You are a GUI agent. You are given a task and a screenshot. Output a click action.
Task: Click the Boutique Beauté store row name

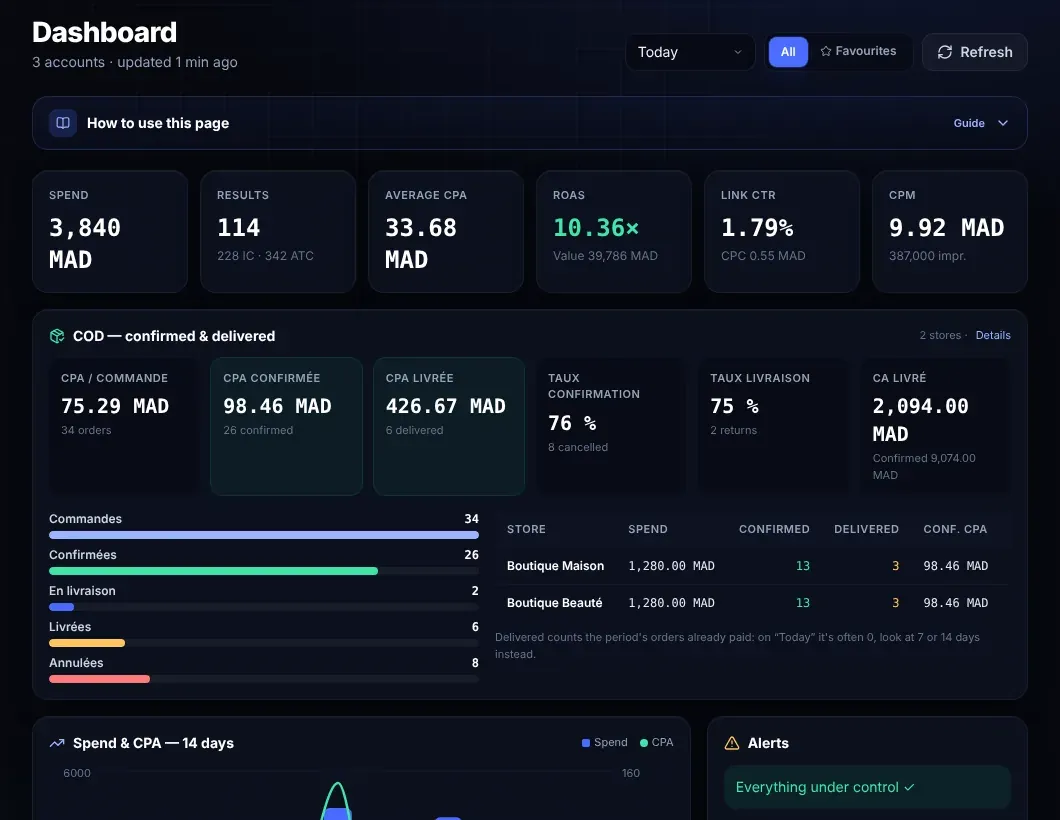tap(554, 603)
